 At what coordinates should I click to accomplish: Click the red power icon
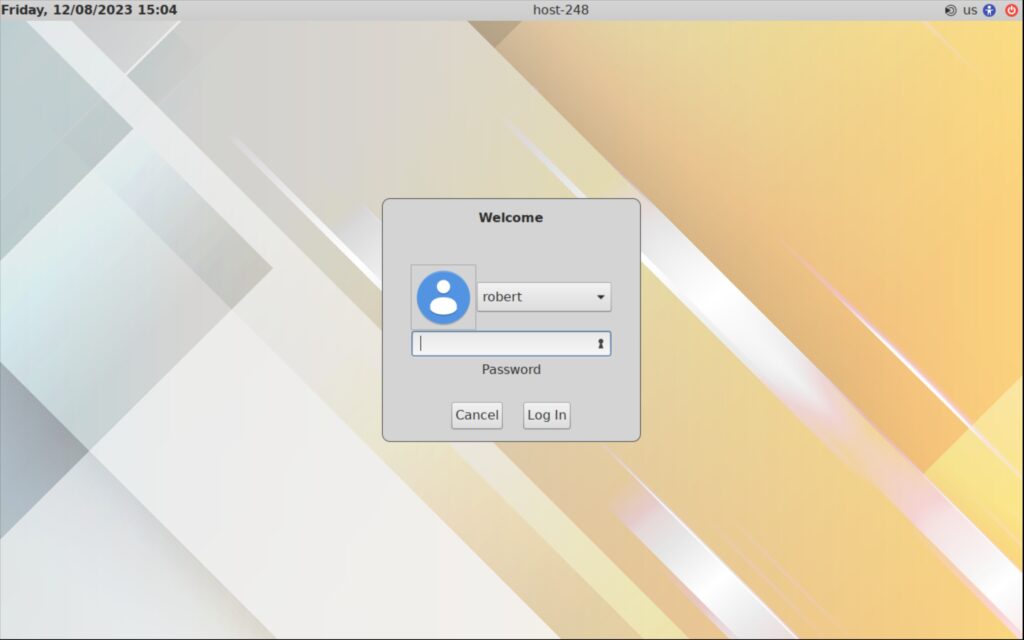point(1011,10)
